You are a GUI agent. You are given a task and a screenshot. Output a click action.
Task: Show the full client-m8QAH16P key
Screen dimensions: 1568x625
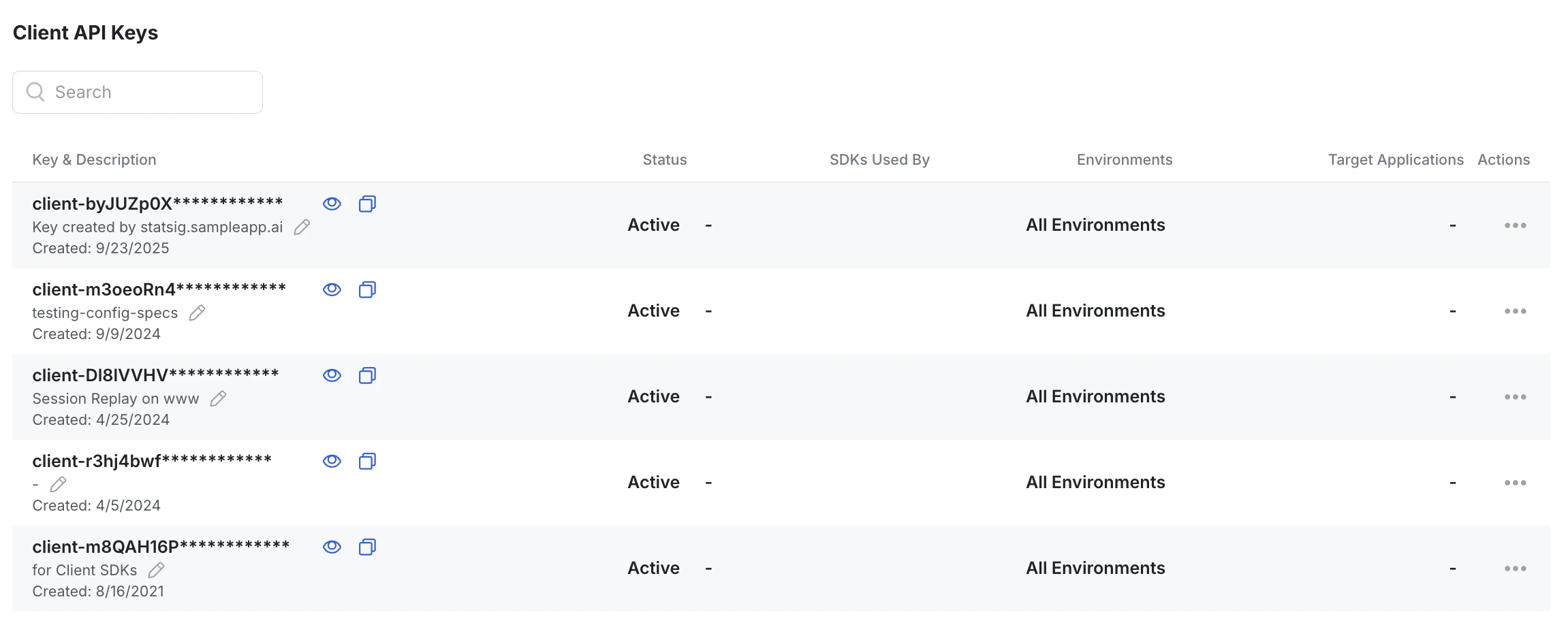tap(332, 547)
